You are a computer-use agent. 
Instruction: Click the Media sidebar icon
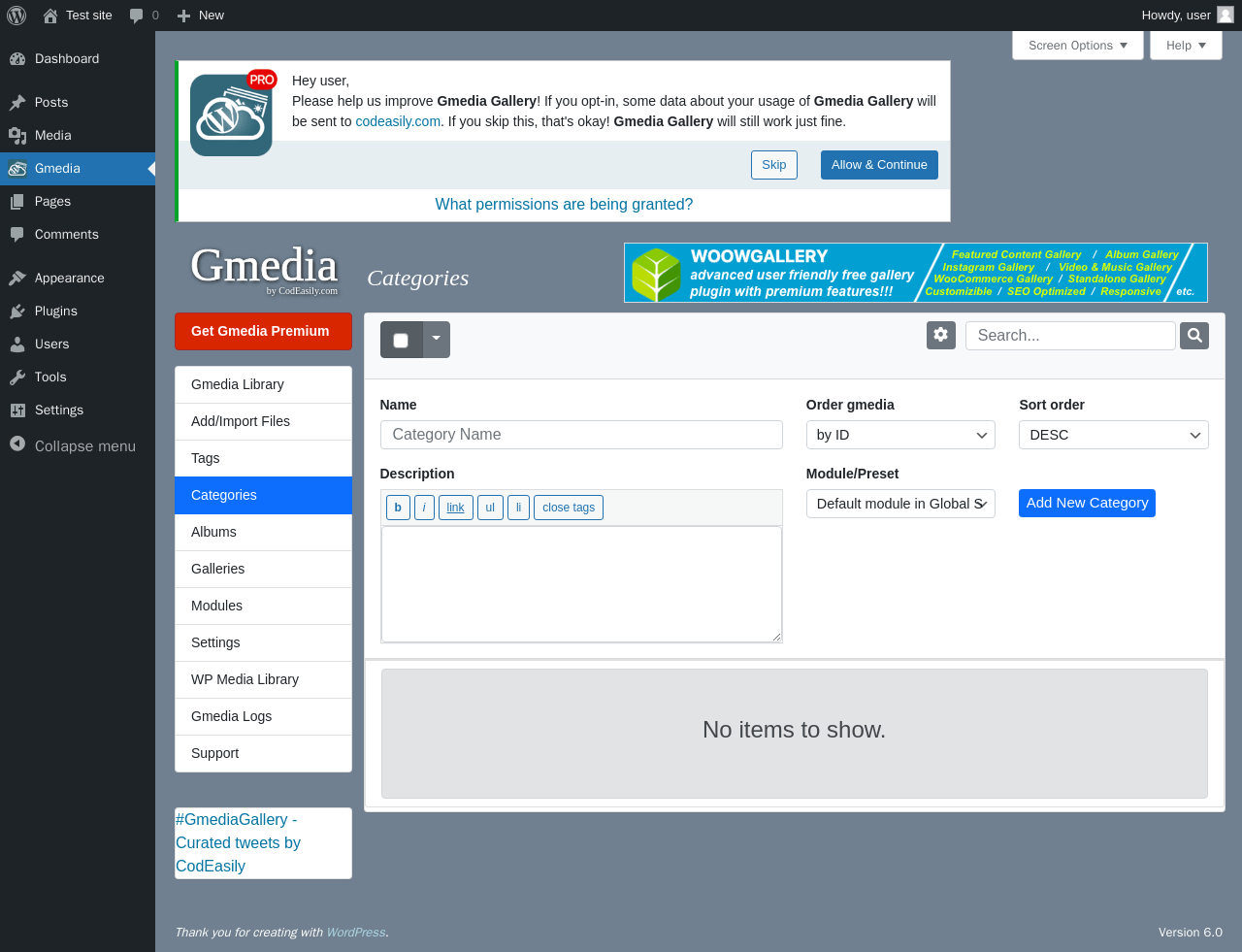(17, 135)
